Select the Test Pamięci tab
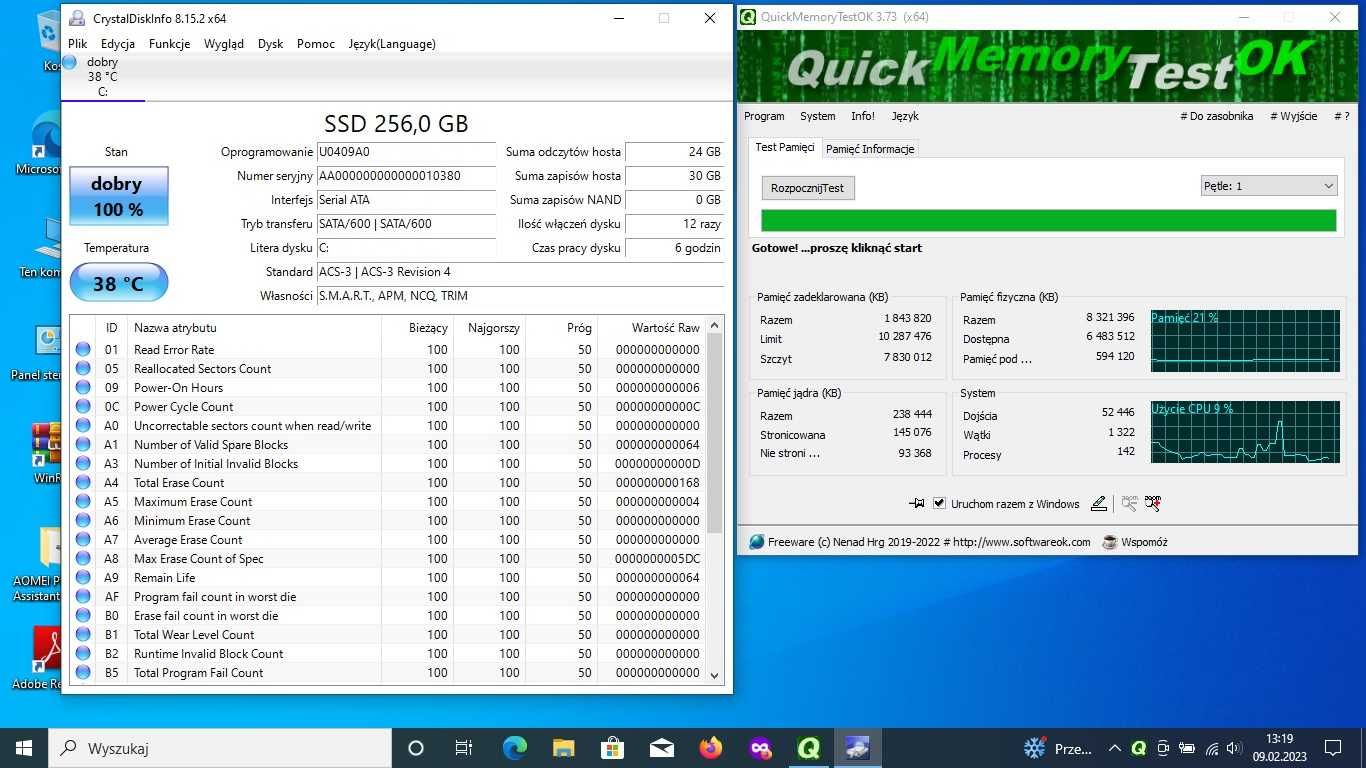The width and height of the screenshot is (1366, 768). pyautogui.click(x=785, y=147)
